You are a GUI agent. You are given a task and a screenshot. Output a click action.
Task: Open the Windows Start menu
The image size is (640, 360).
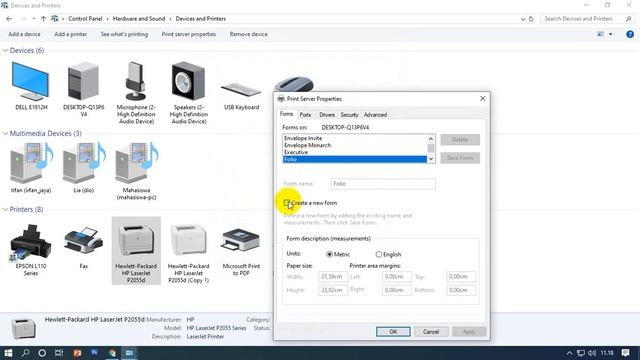(x=8, y=353)
